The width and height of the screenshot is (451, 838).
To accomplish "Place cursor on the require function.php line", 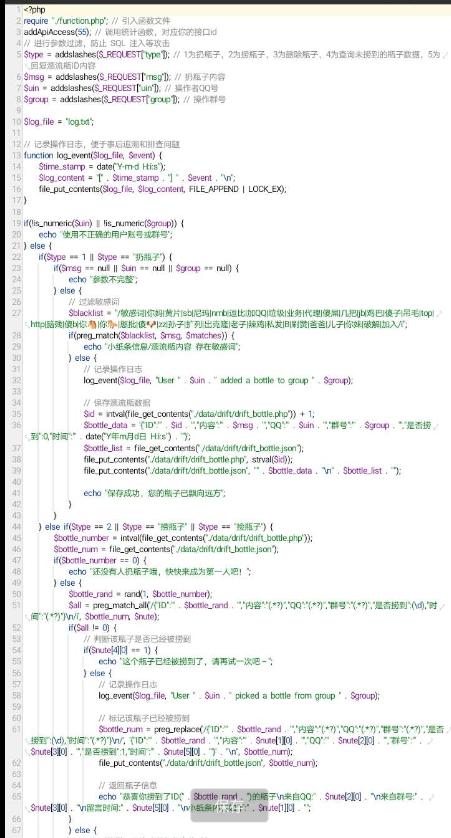I will coord(97,21).
